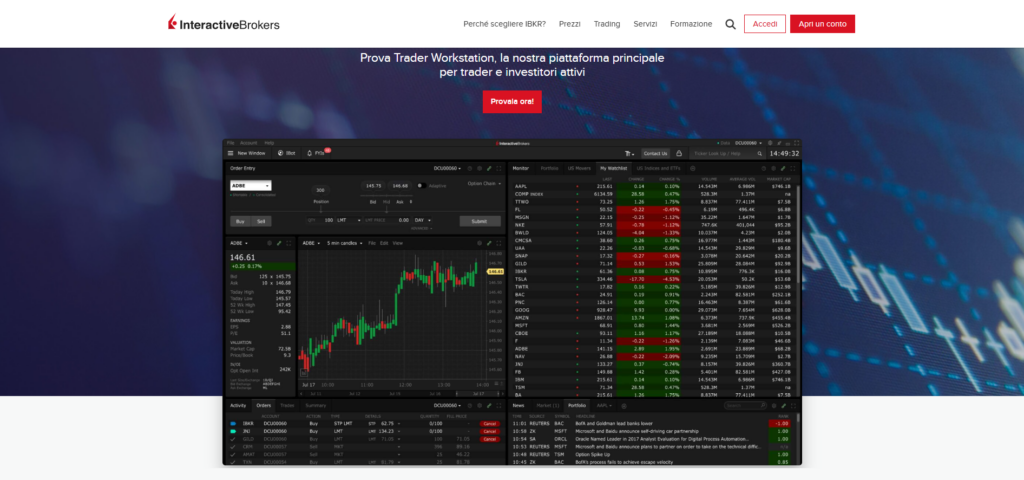Click the green link icon in Order Entry panel
The image size is (1024, 480).
point(488,168)
